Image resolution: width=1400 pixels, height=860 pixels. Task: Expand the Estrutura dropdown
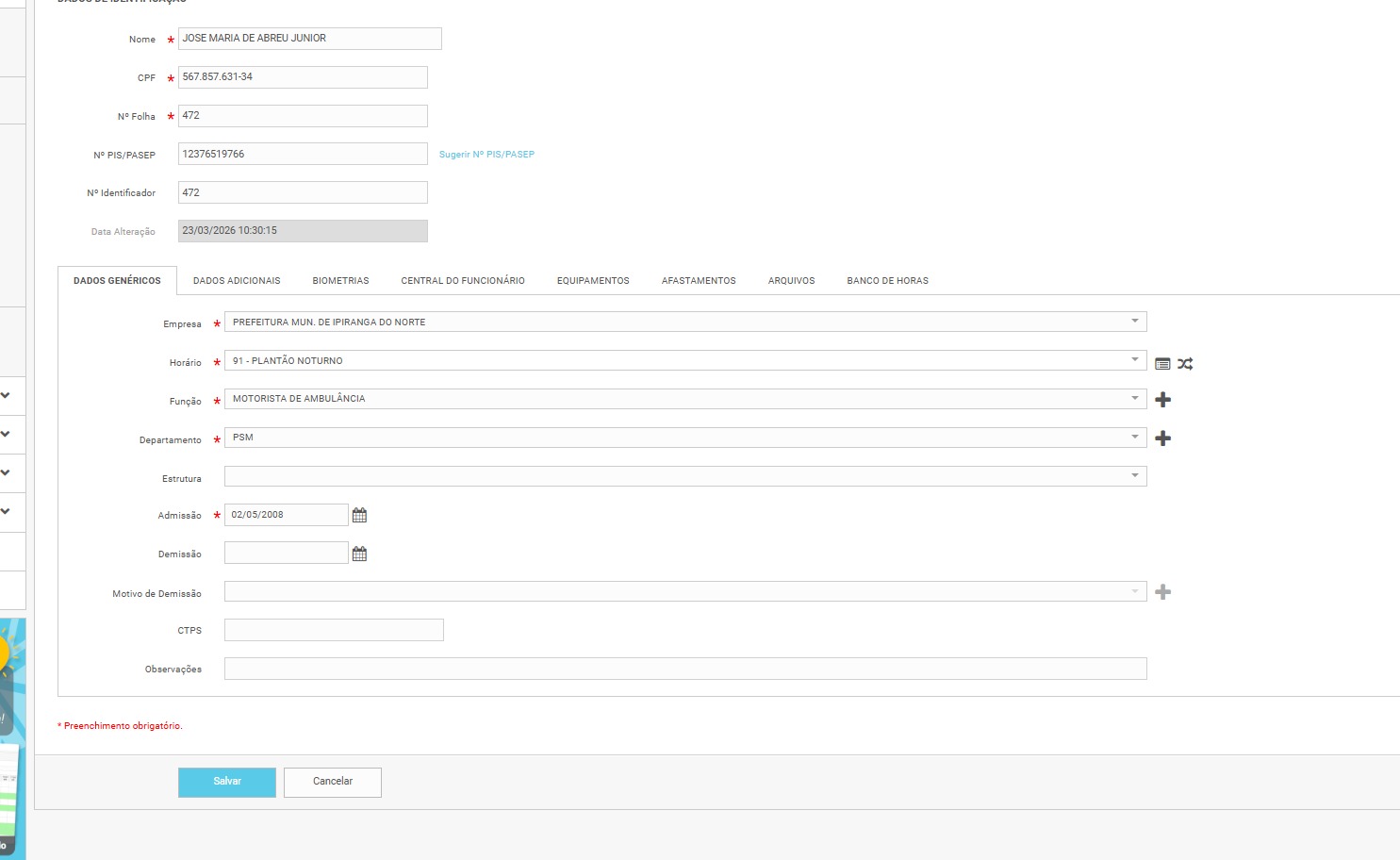click(x=1134, y=476)
